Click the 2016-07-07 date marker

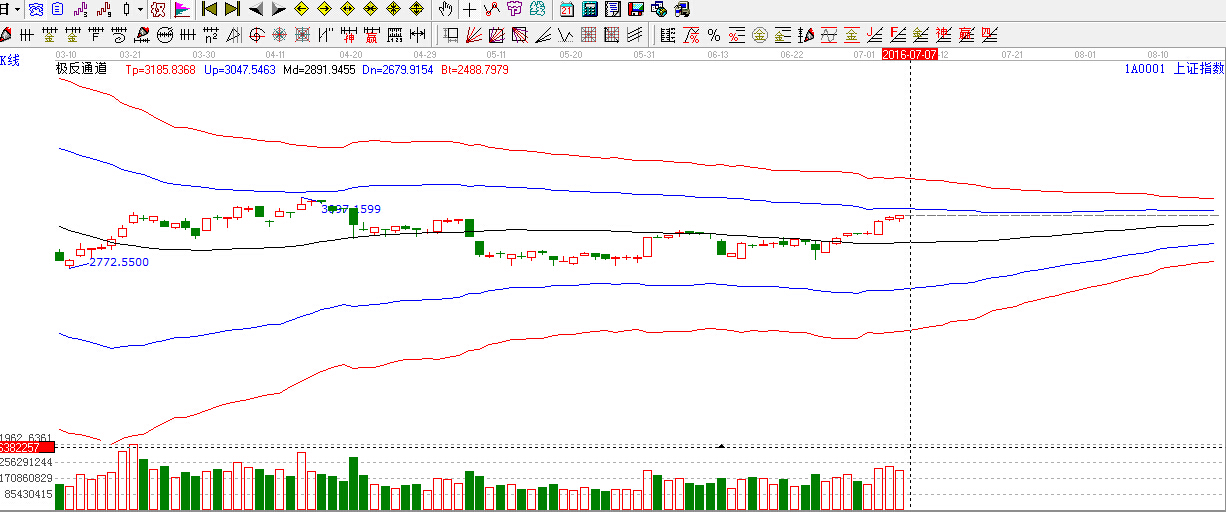click(910, 55)
